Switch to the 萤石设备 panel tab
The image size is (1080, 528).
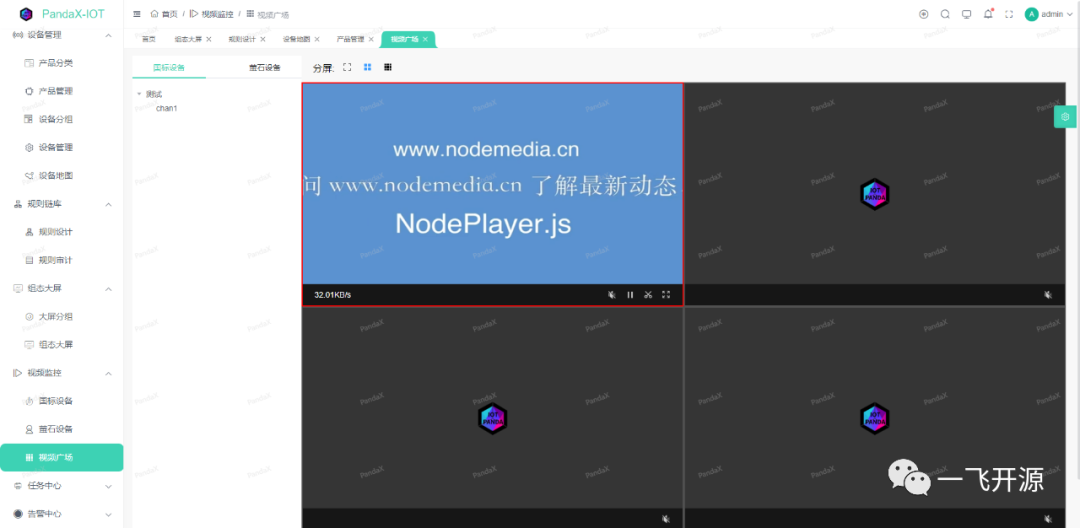[264, 67]
